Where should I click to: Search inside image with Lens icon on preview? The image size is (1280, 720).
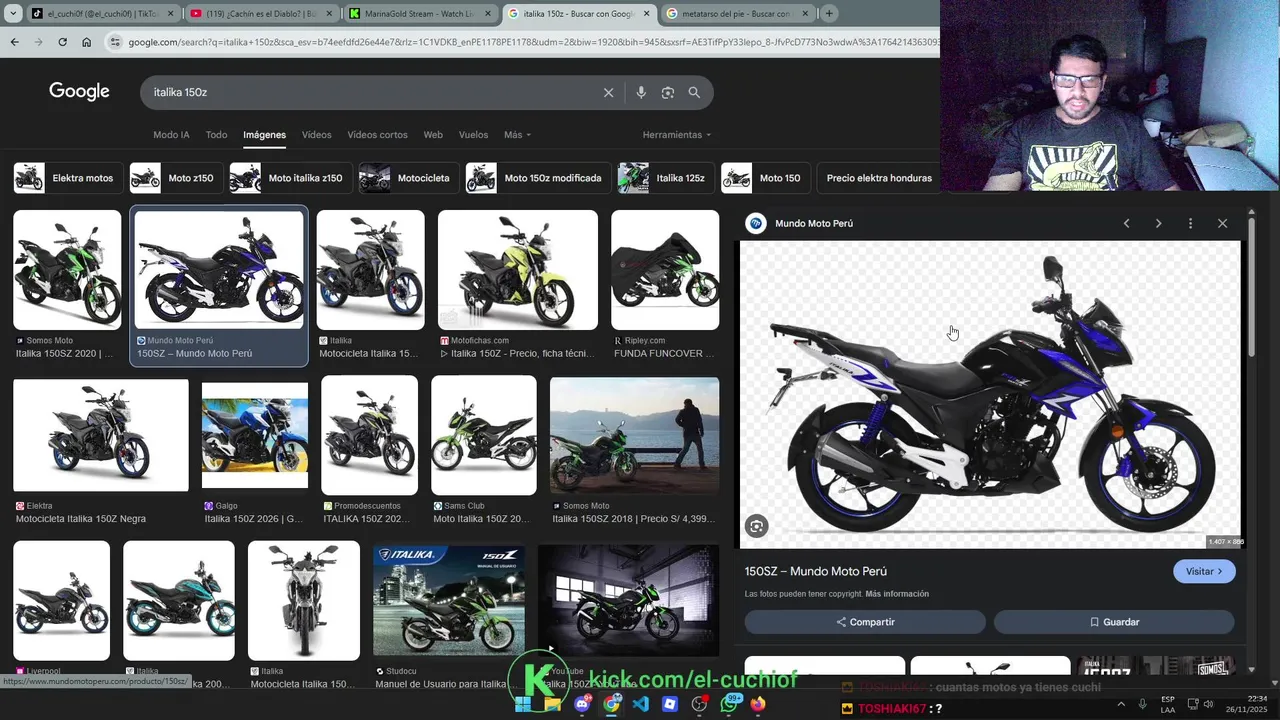(756, 526)
